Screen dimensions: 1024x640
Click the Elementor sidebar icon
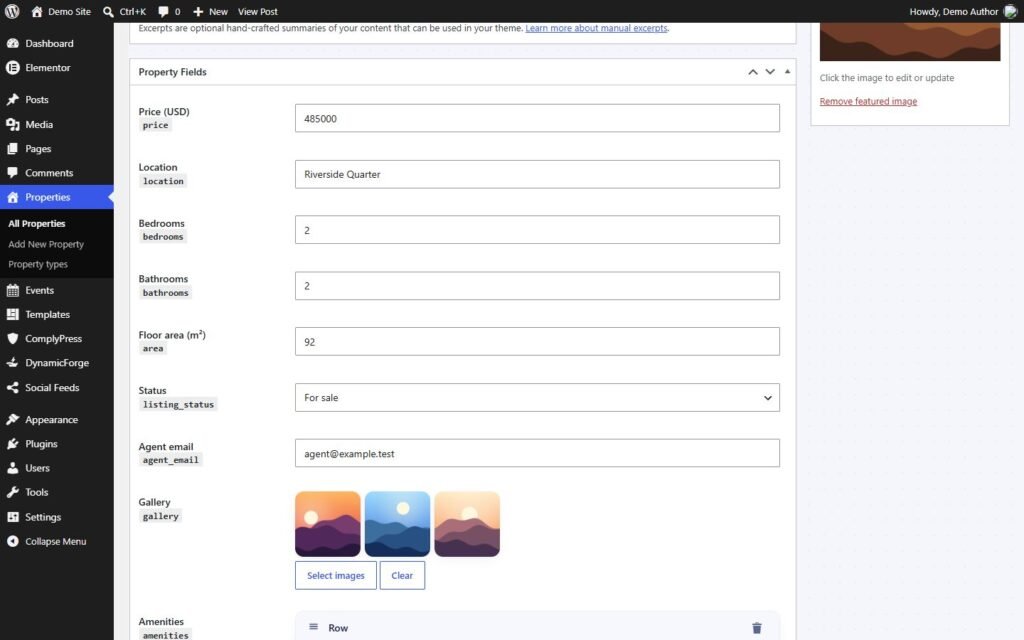(x=12, y=67)
